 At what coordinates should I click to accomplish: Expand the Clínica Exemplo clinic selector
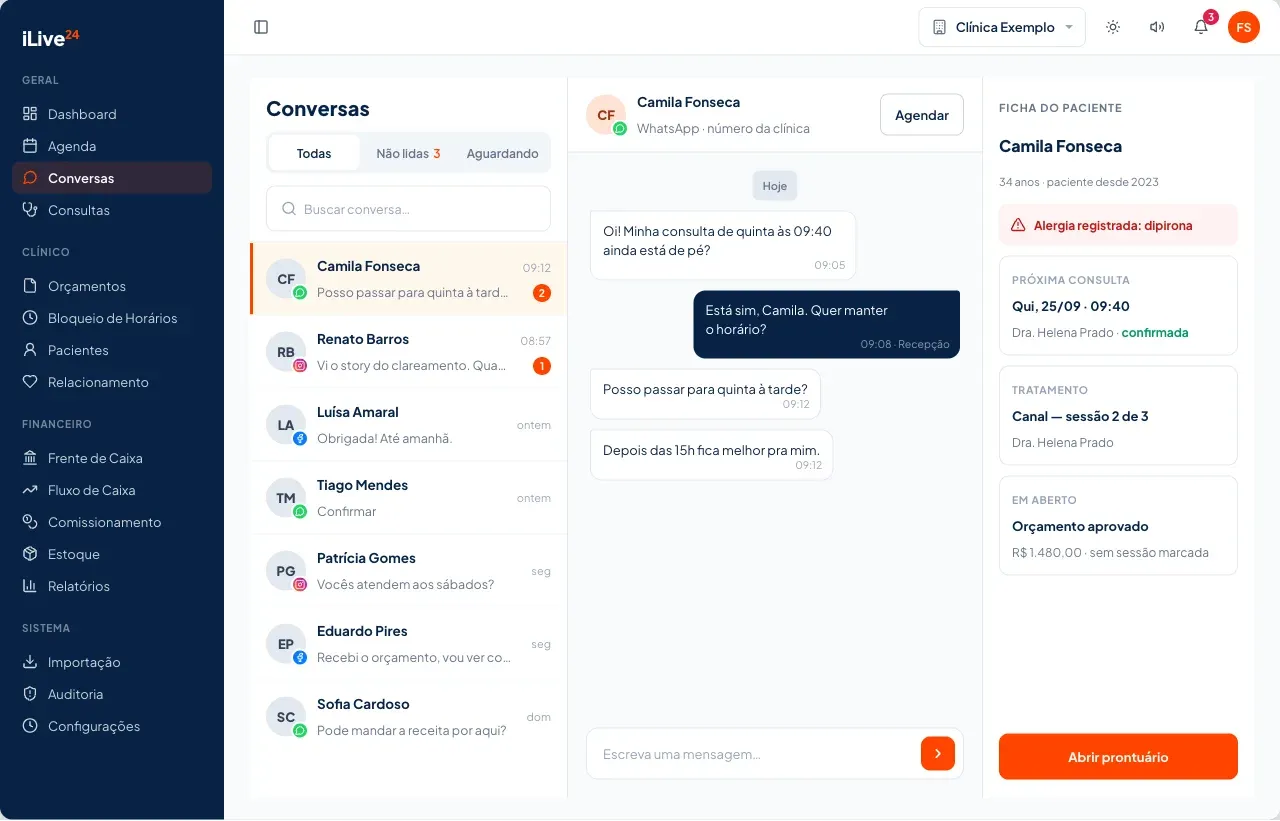click(1002, 27)
